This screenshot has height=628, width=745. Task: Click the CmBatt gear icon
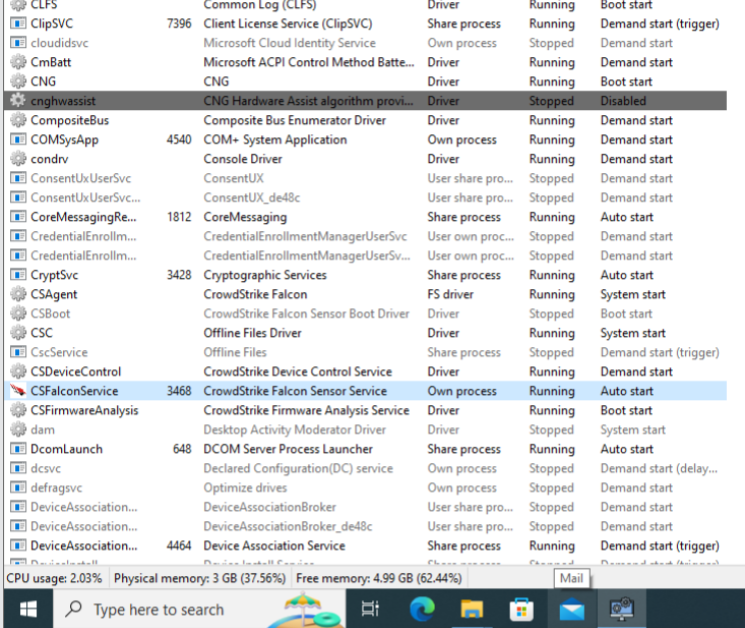pyautogui.click(x=18, y=62)
